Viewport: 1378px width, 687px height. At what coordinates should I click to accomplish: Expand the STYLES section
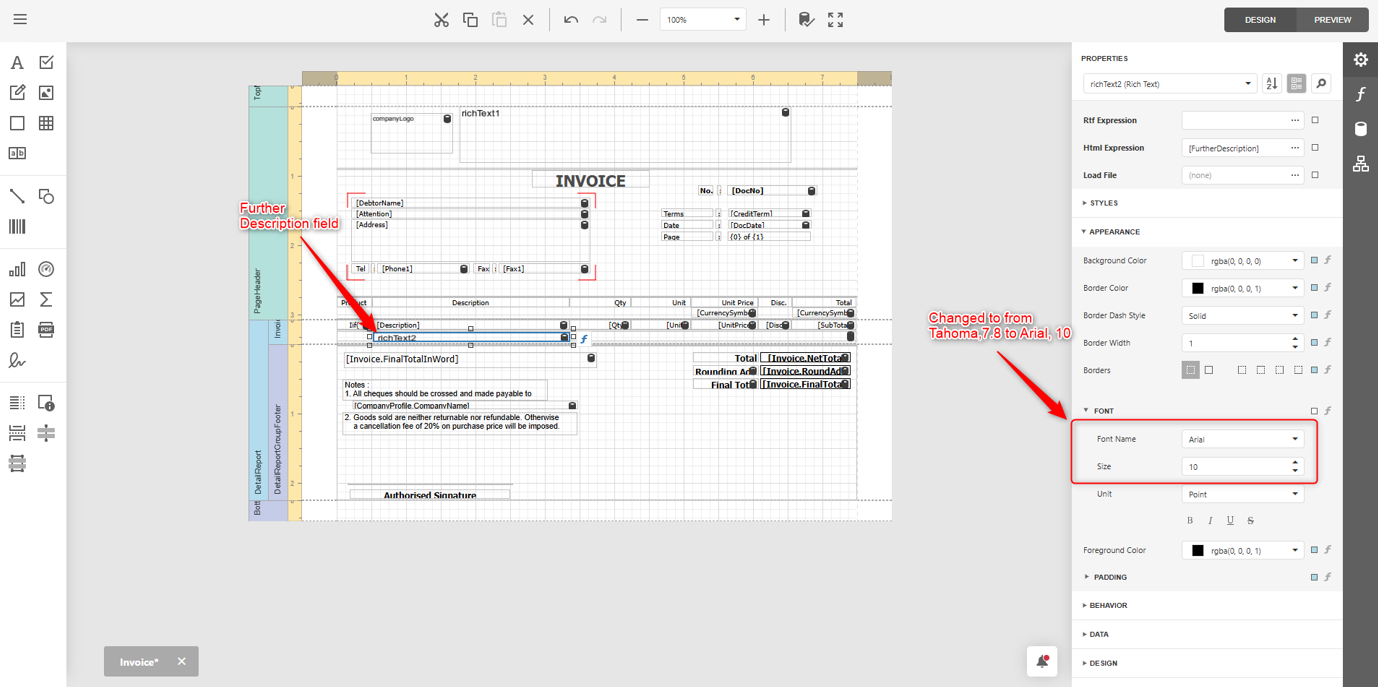[x=1105, y=203]
